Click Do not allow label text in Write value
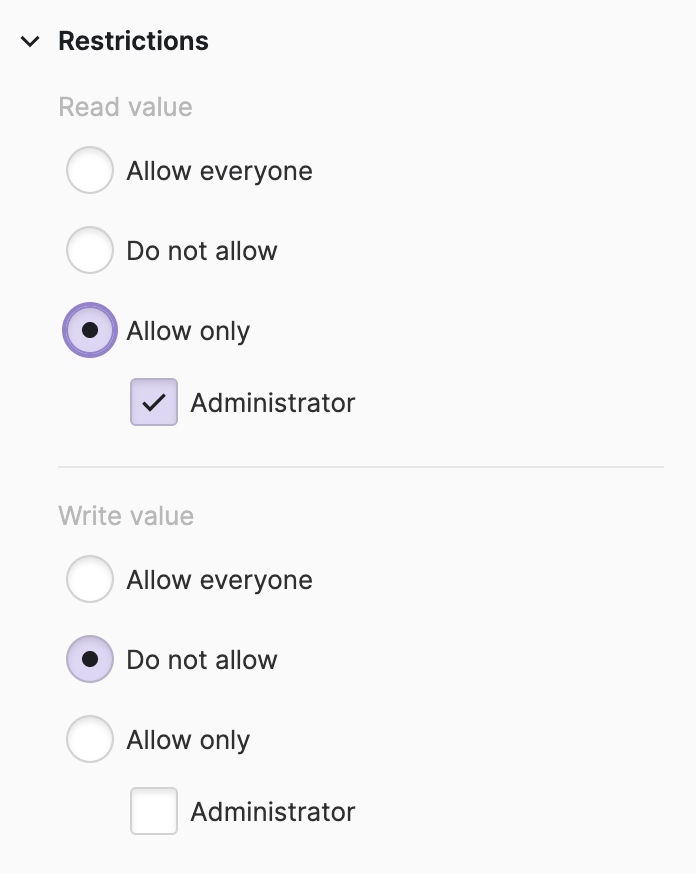Image resolution: width=696 pixels, height=874 pixels. coord(202,660)
